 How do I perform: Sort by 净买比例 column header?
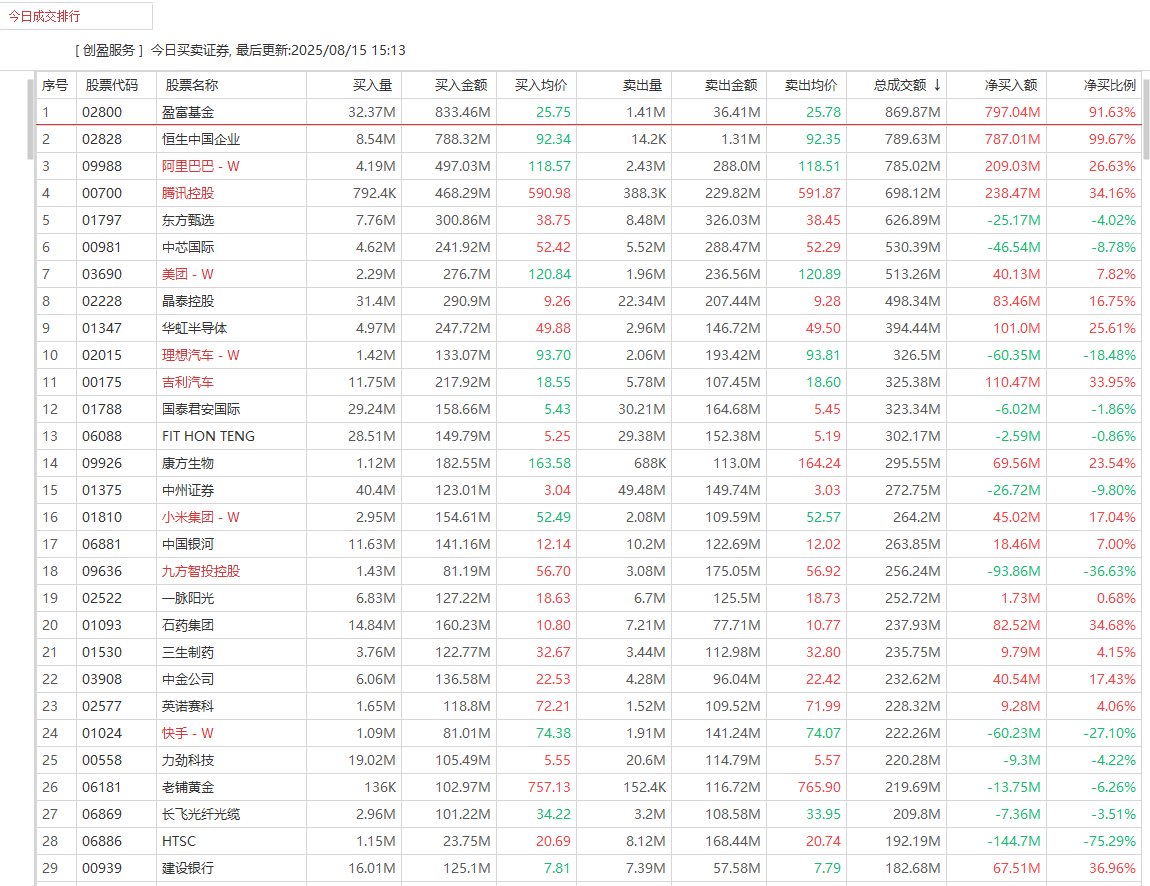point(1110,85)
